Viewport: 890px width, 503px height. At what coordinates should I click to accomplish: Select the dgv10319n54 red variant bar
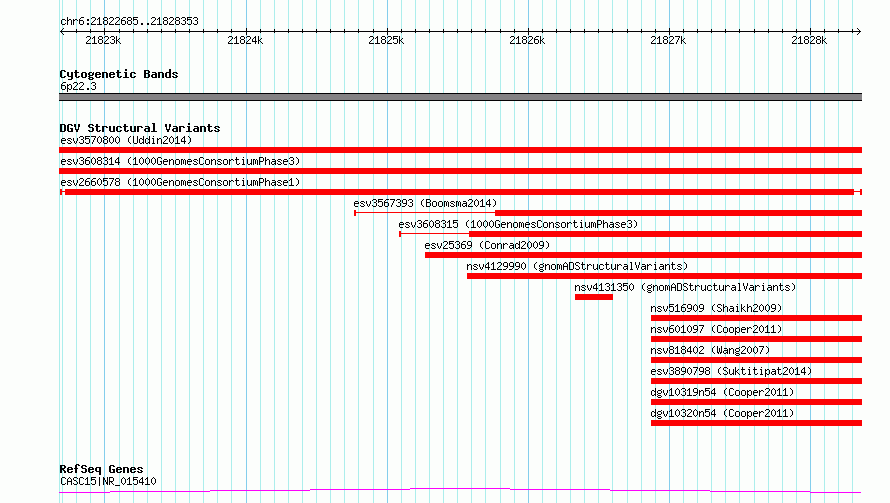[757, 402]
